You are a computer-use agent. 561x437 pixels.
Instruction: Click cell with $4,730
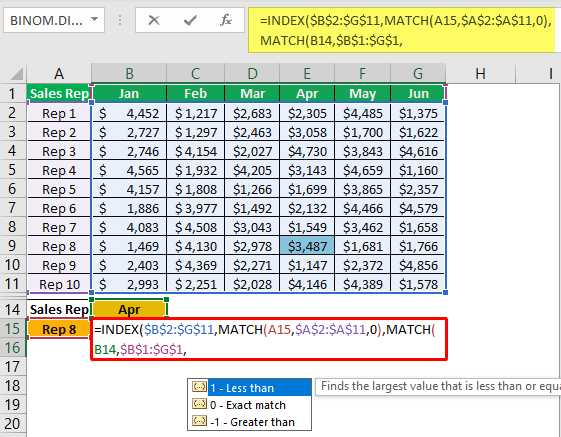(307, 151)
